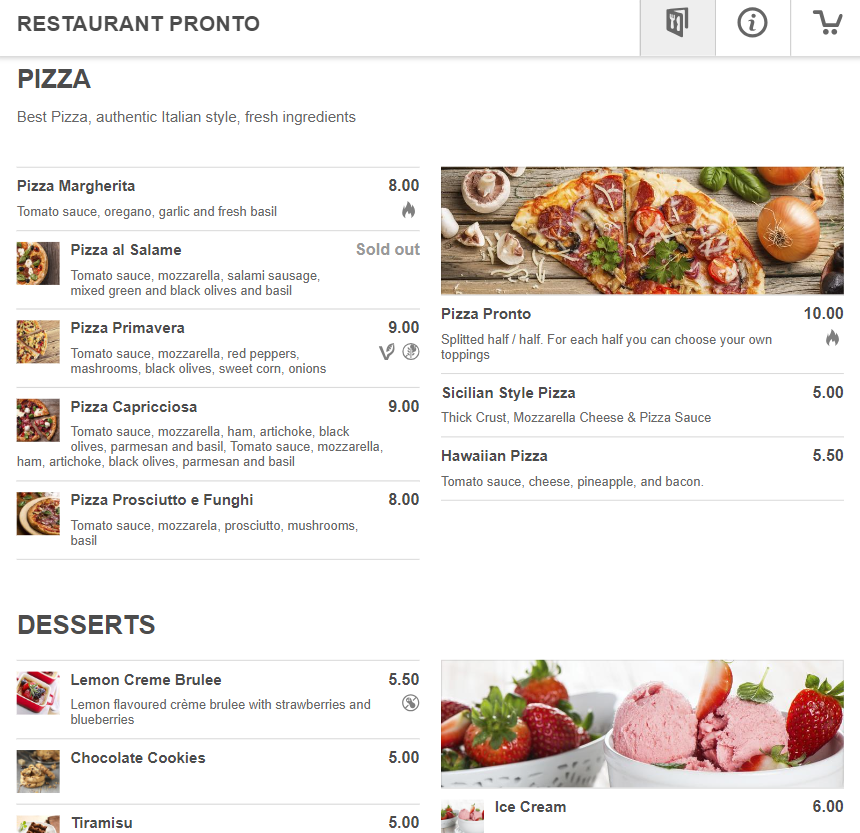Open the Tiramisu dessert item
Screen dimensions: 860x833
(101, 823)
